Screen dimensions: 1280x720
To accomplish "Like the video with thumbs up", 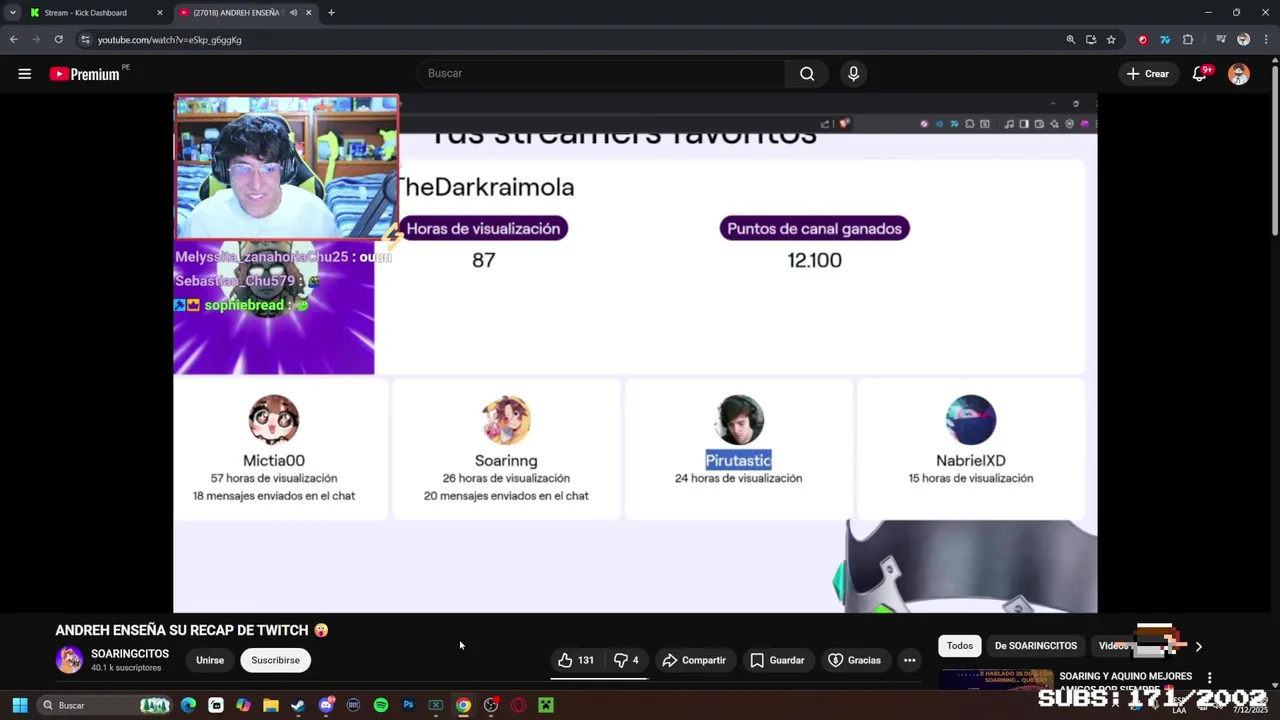I will click(x=576, y=660).
